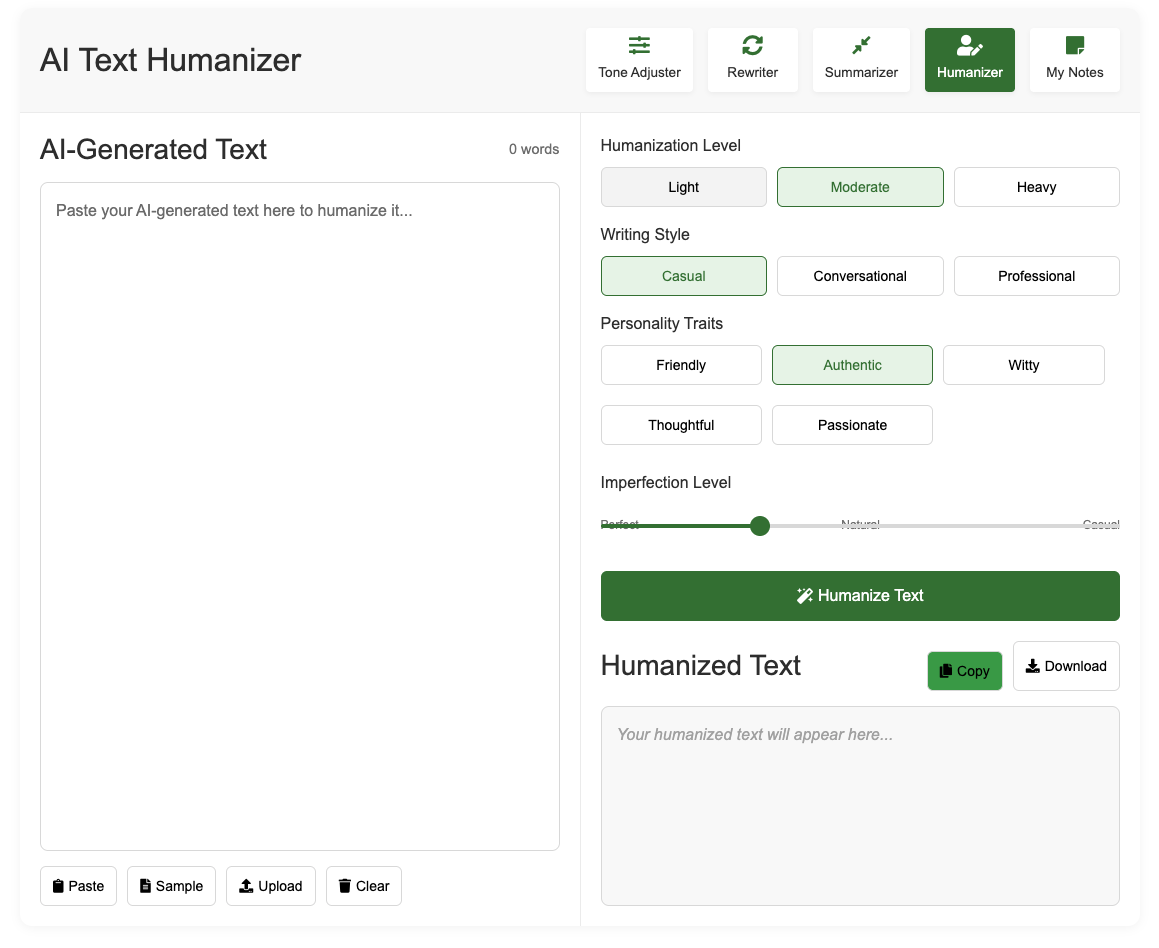The height and width of the screenshot is (948, 1159).
Task: Enable the Thoughtful personality trait
Action: pos(682,425)
